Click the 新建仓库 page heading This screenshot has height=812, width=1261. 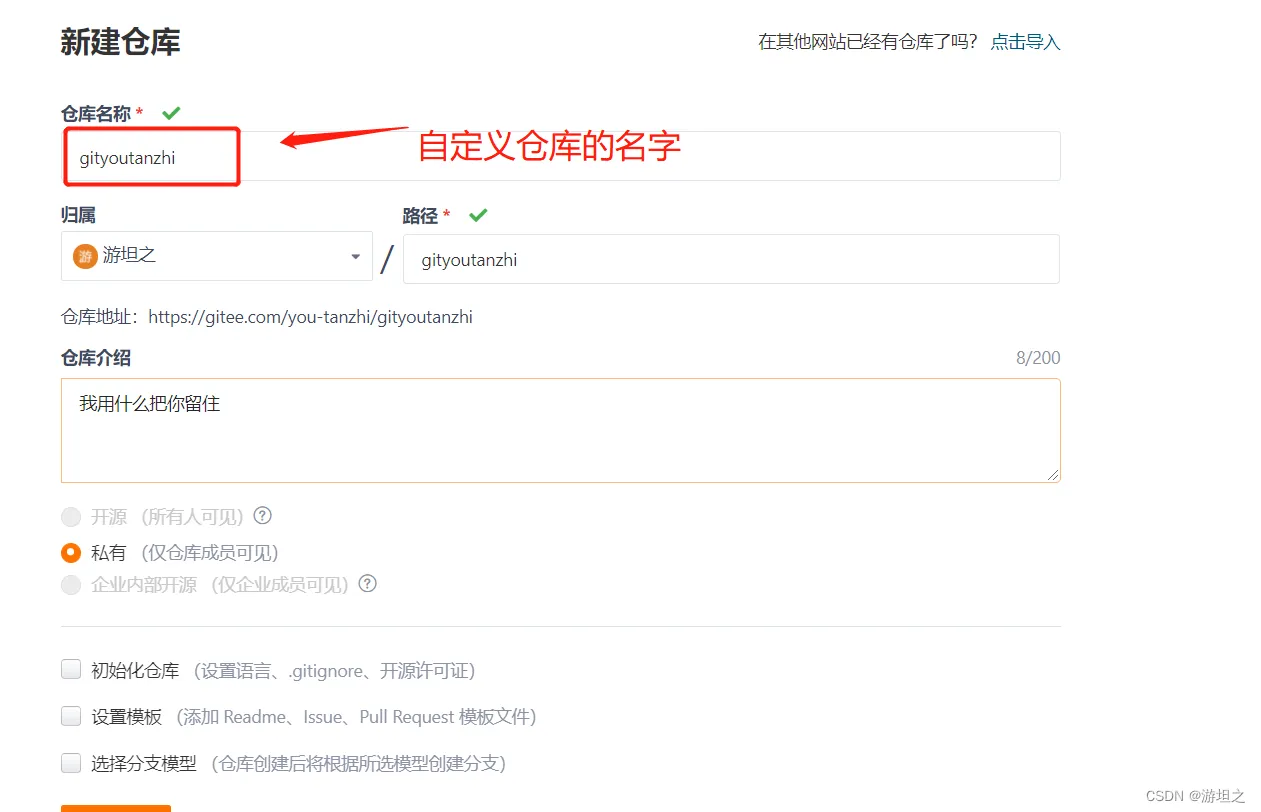click(x=120, y=42)
